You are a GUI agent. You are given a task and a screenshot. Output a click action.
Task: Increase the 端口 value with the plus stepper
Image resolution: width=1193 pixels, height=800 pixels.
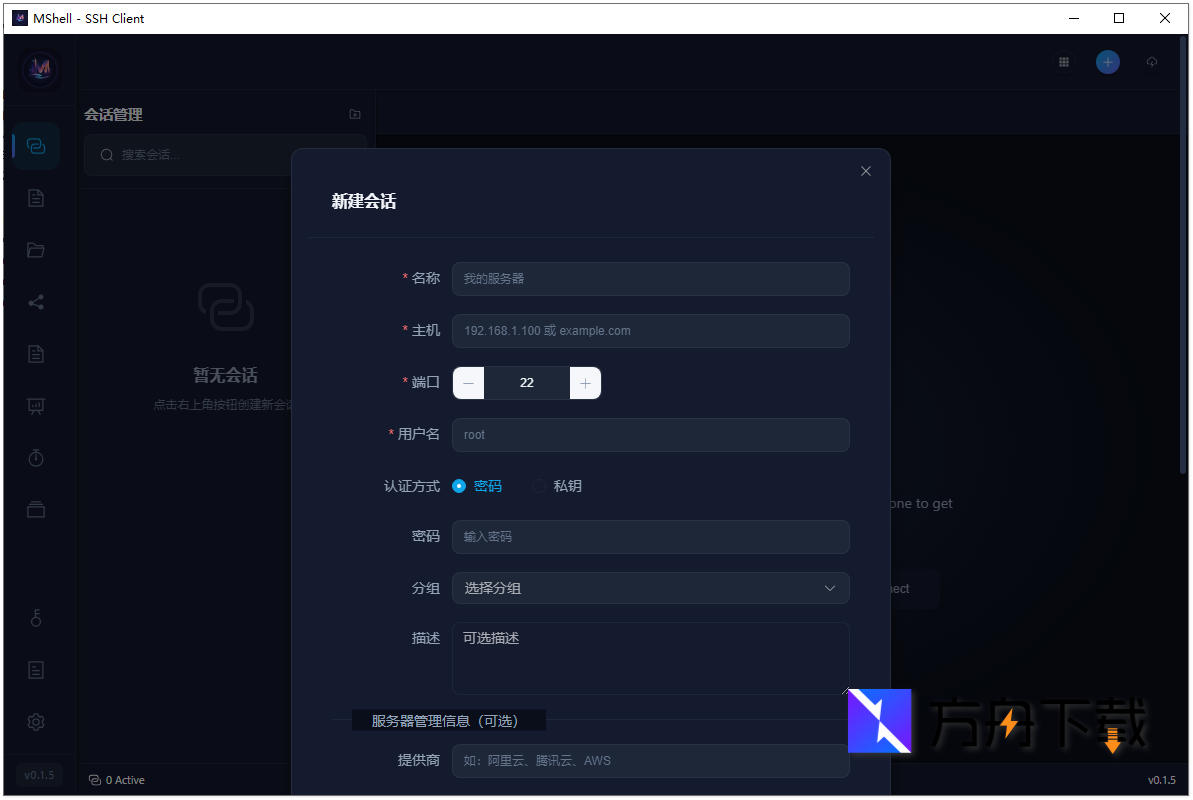(x=585, y=383)
